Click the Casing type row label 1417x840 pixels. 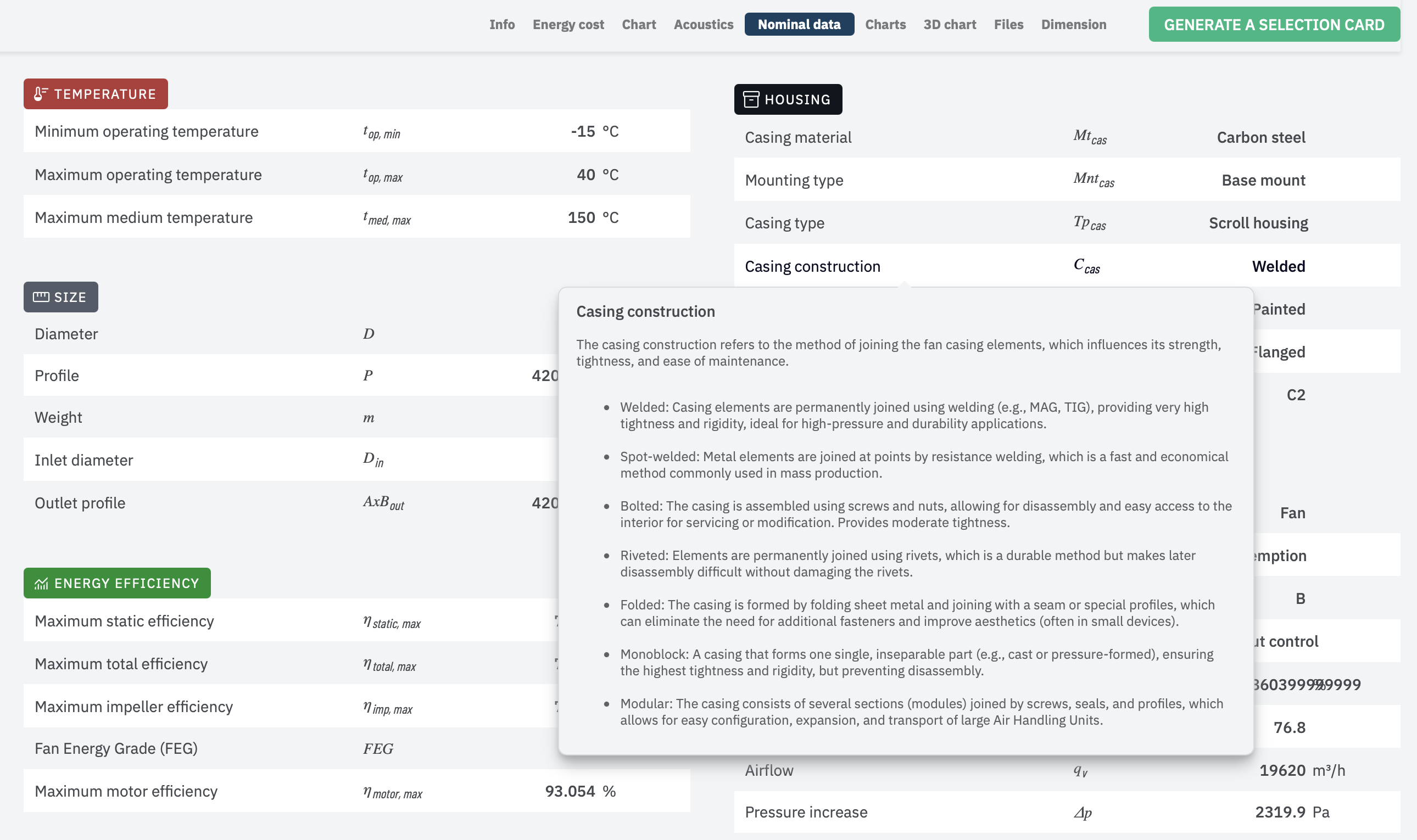tap(784, 223)
